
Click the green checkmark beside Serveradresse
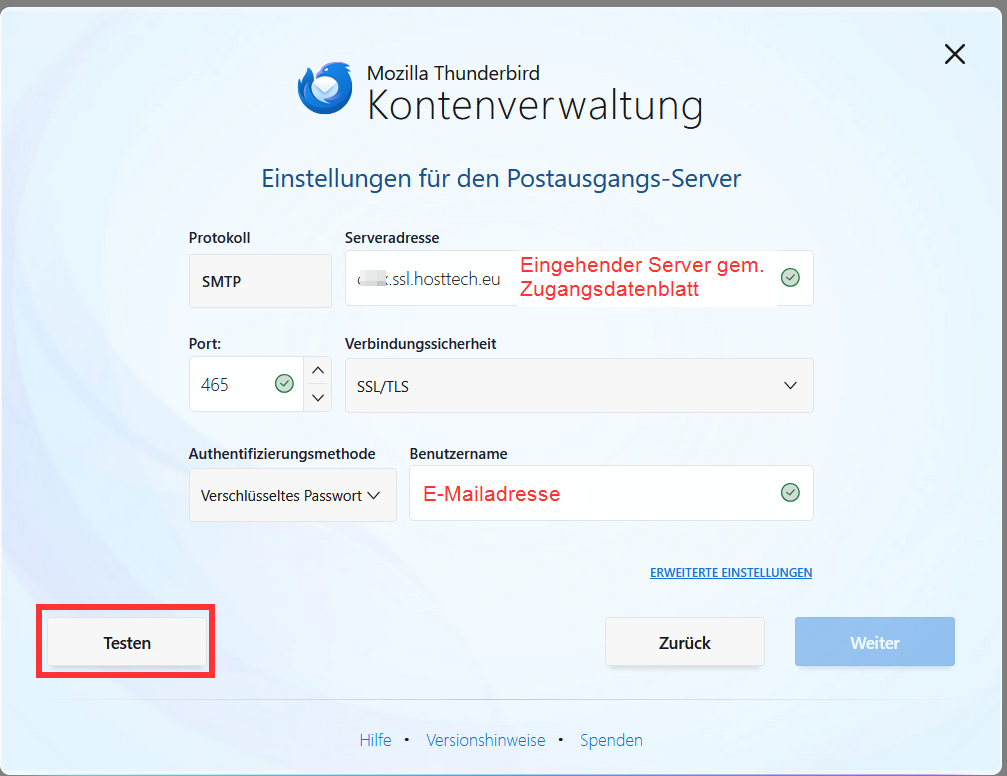790,277
